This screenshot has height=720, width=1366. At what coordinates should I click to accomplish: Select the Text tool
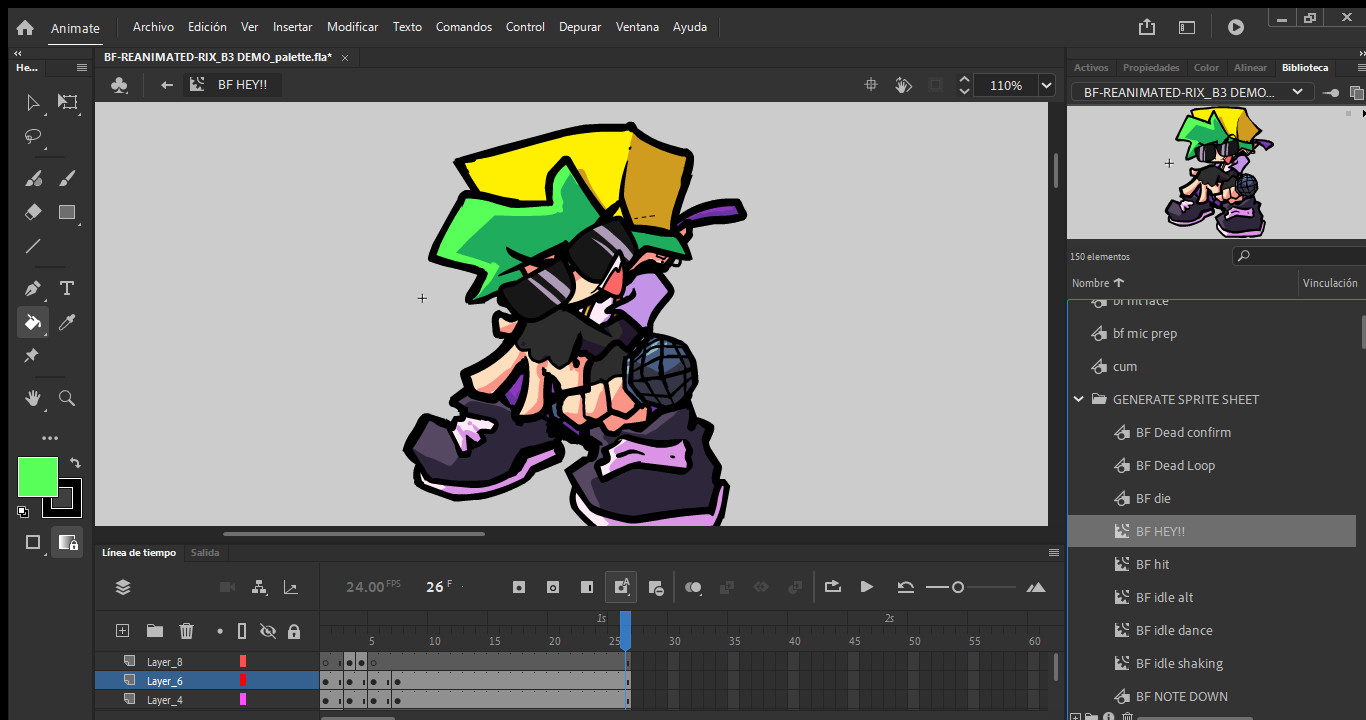point(67,289)
